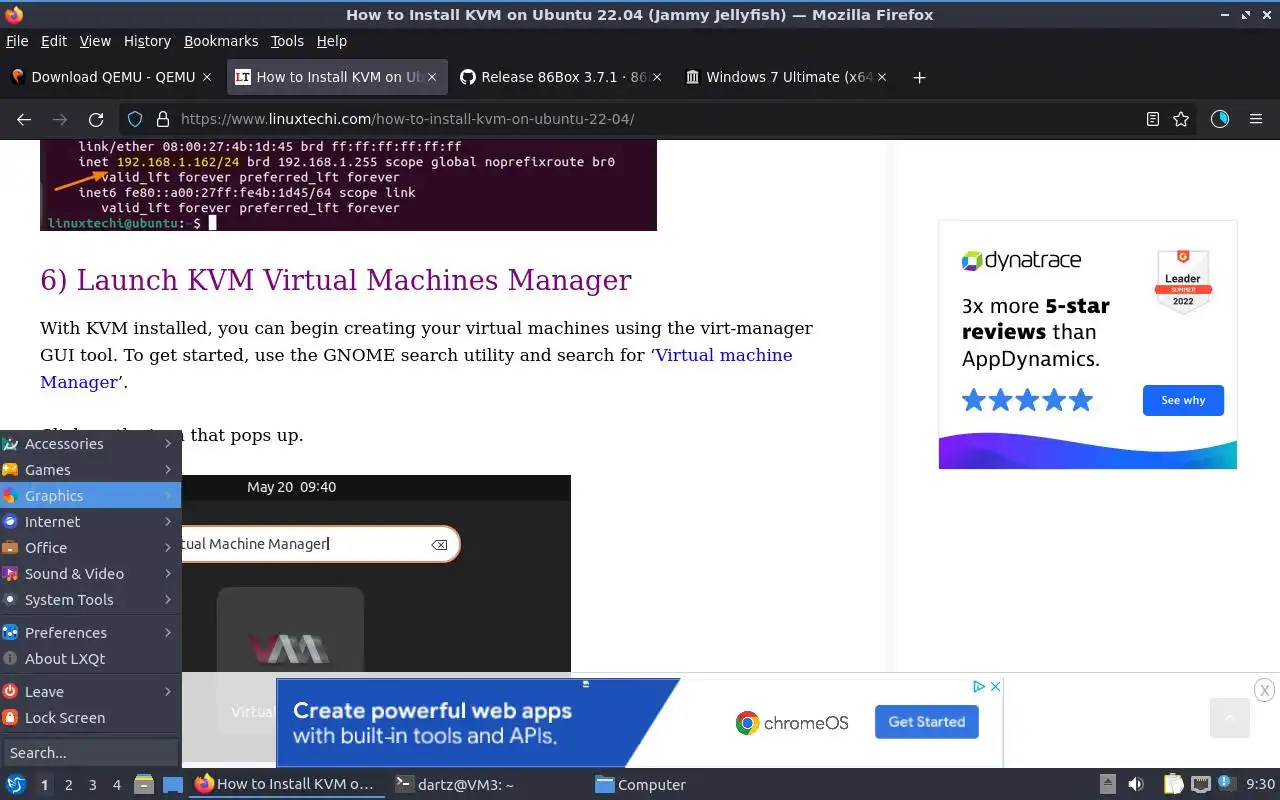
Task: Toggle reader view icon in address bar
Action: pos(1153,119)
